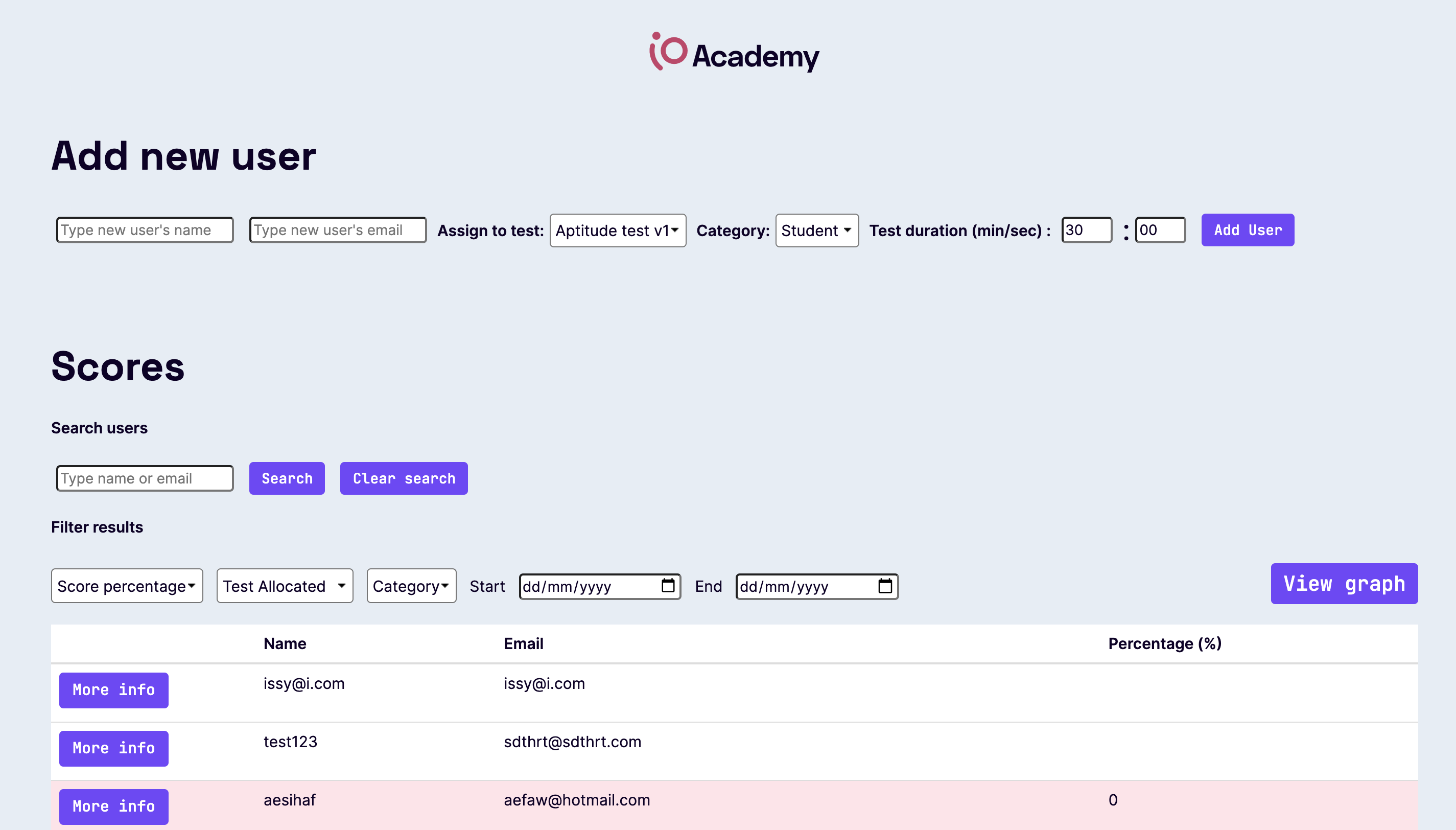The image size is (1456, 830).
Task: Click the test123 name cell
Action: [x=290, y=742]
